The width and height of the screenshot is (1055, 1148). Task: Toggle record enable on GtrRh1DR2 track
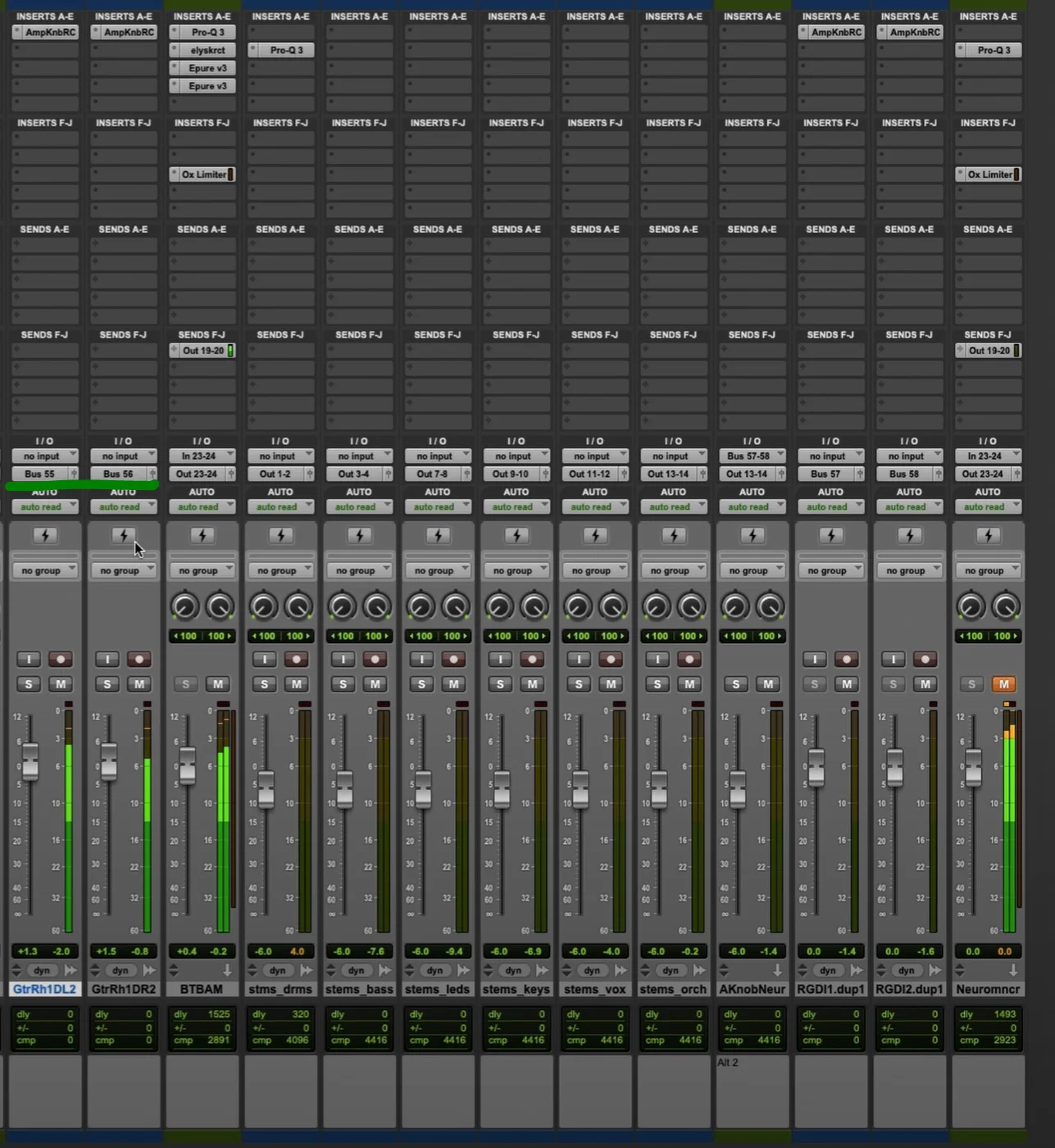tap(139, 659)
